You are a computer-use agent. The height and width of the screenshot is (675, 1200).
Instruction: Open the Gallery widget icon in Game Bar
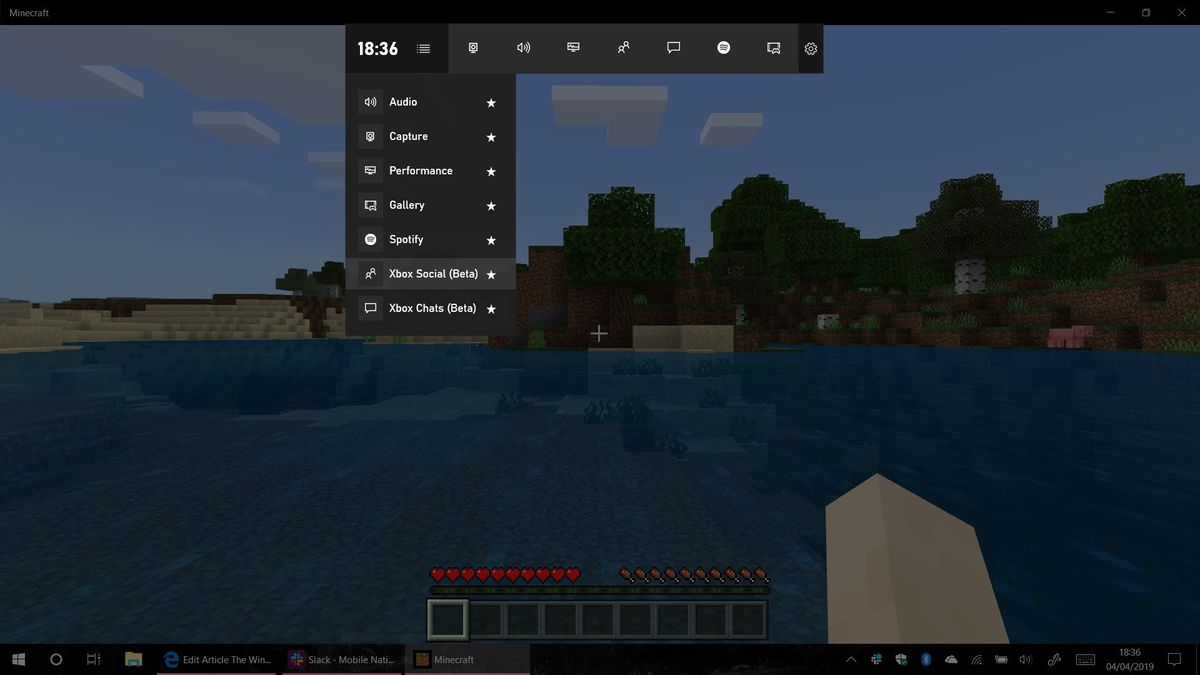[773, 47]
